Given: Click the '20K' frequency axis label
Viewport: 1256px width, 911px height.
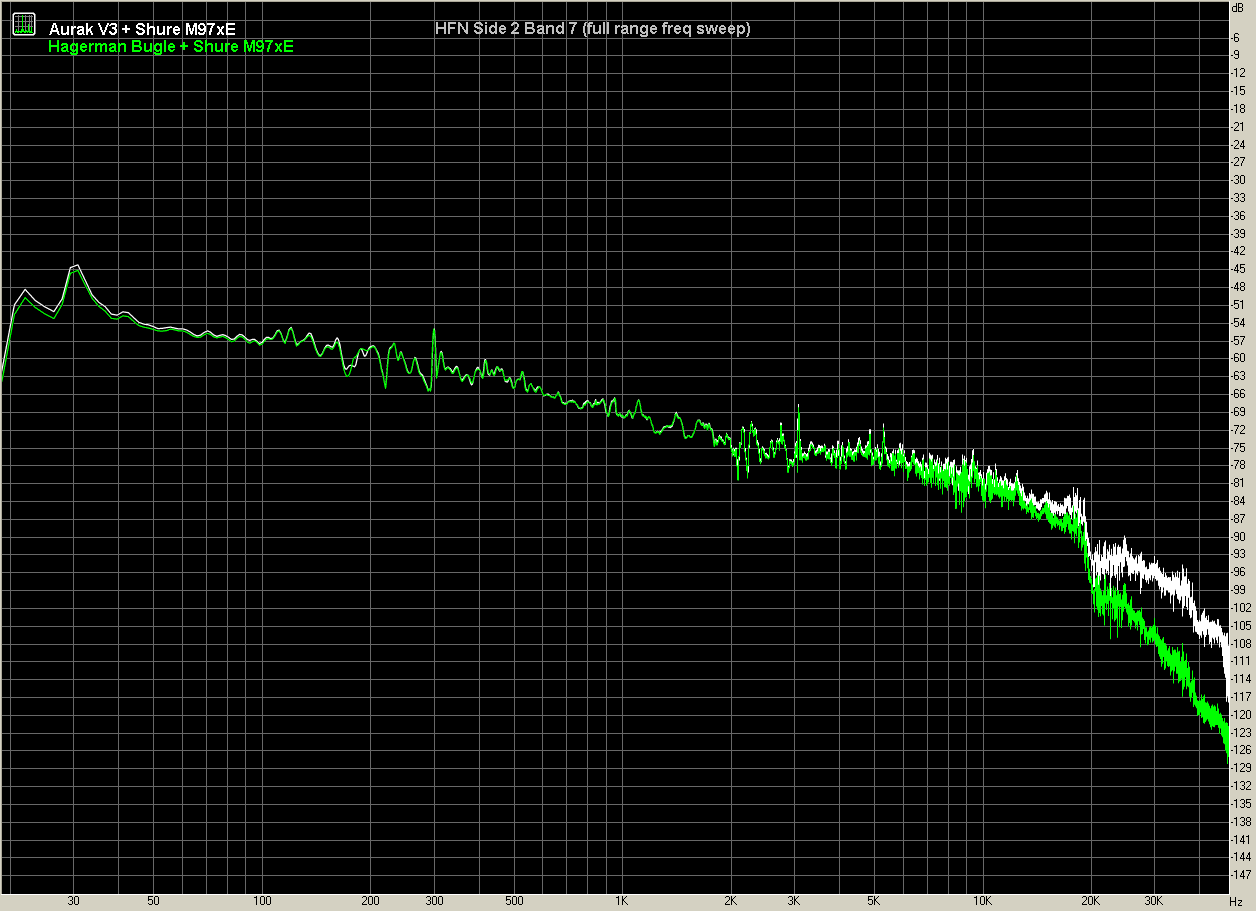Looking at the screenshot, I should pyautogui.click(x=1091, y=902).
